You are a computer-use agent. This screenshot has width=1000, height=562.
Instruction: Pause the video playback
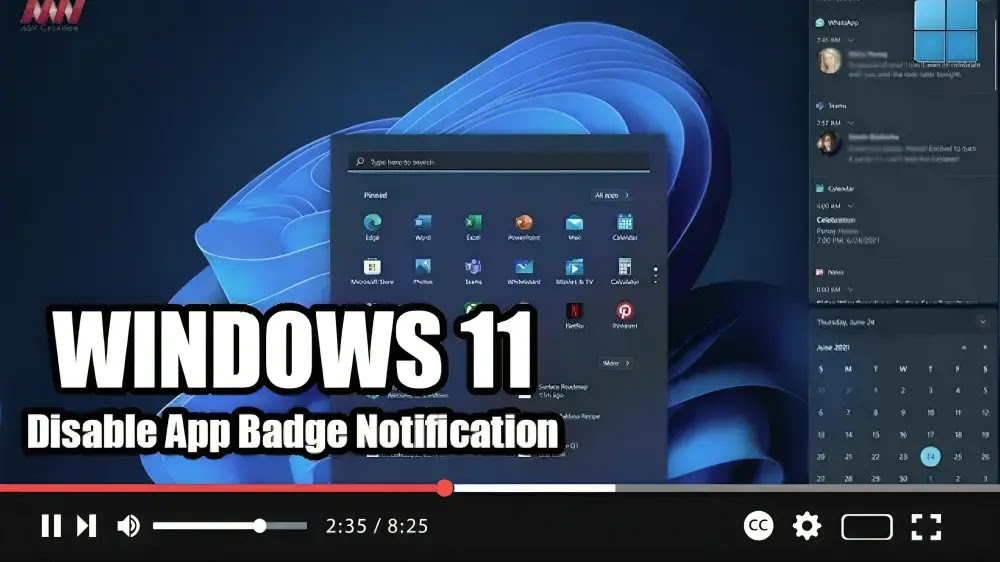(x=51, y=526)
